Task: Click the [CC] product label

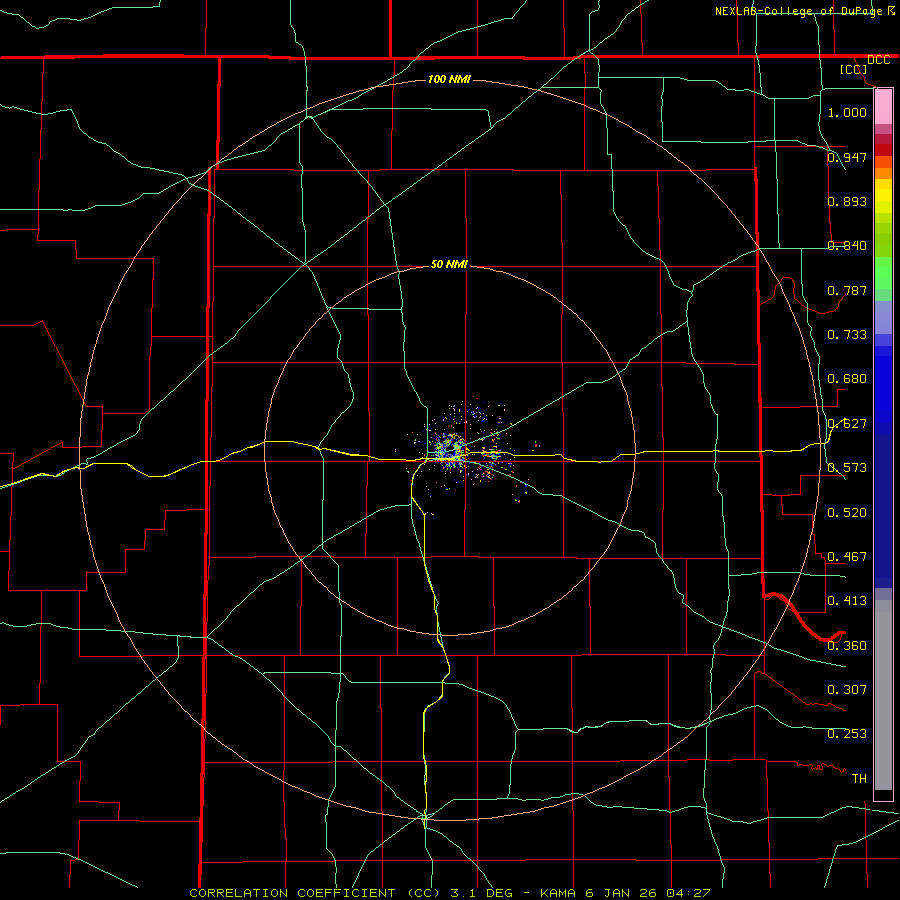Action: (854, 69)
